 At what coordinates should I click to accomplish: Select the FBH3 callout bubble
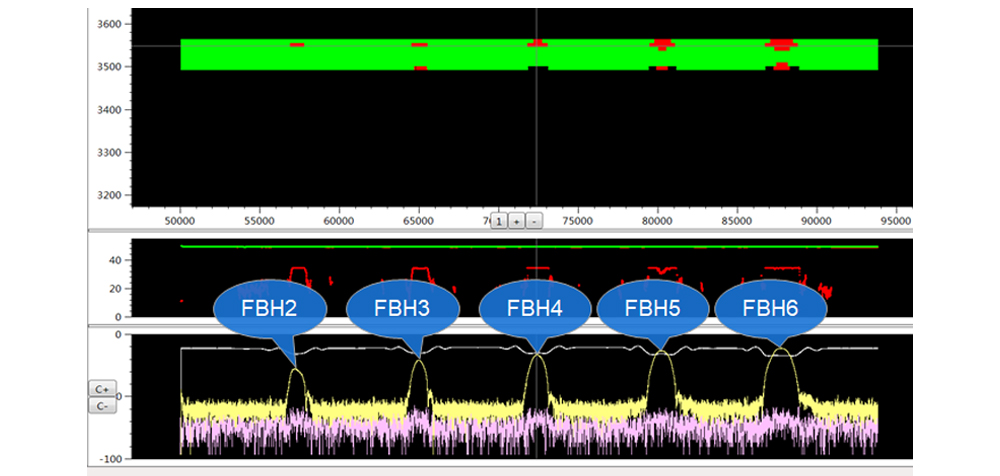click(x=402, y=308)
